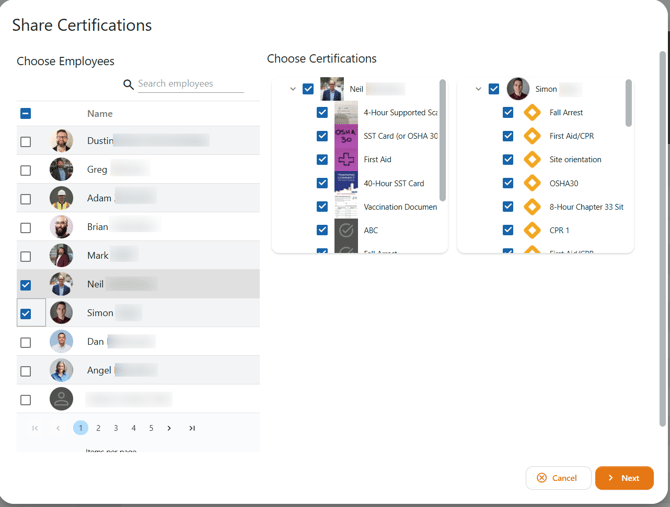Click the 40-Hour SST Card thumbnail
The width and height of the screenshot is (670, 507).
coord(346,183)
